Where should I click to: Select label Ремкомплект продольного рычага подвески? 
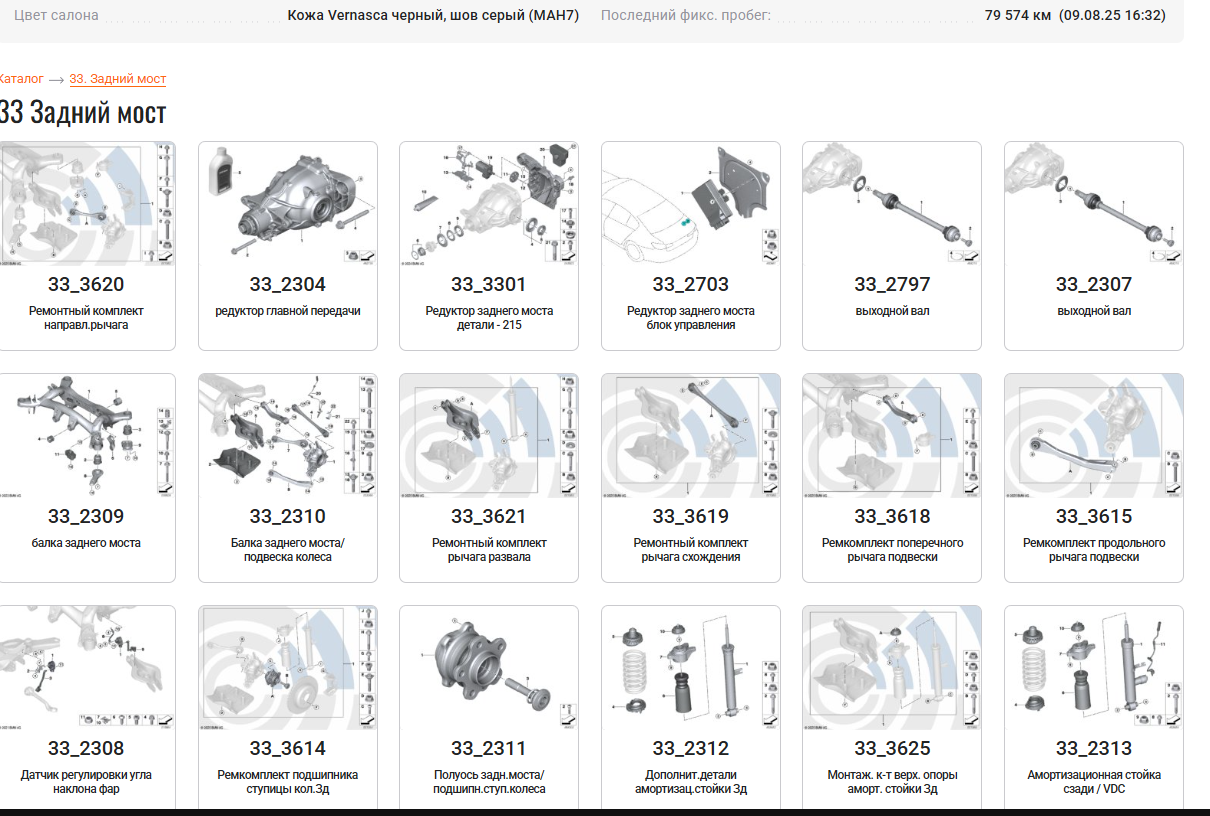(x=1094, y=550)
